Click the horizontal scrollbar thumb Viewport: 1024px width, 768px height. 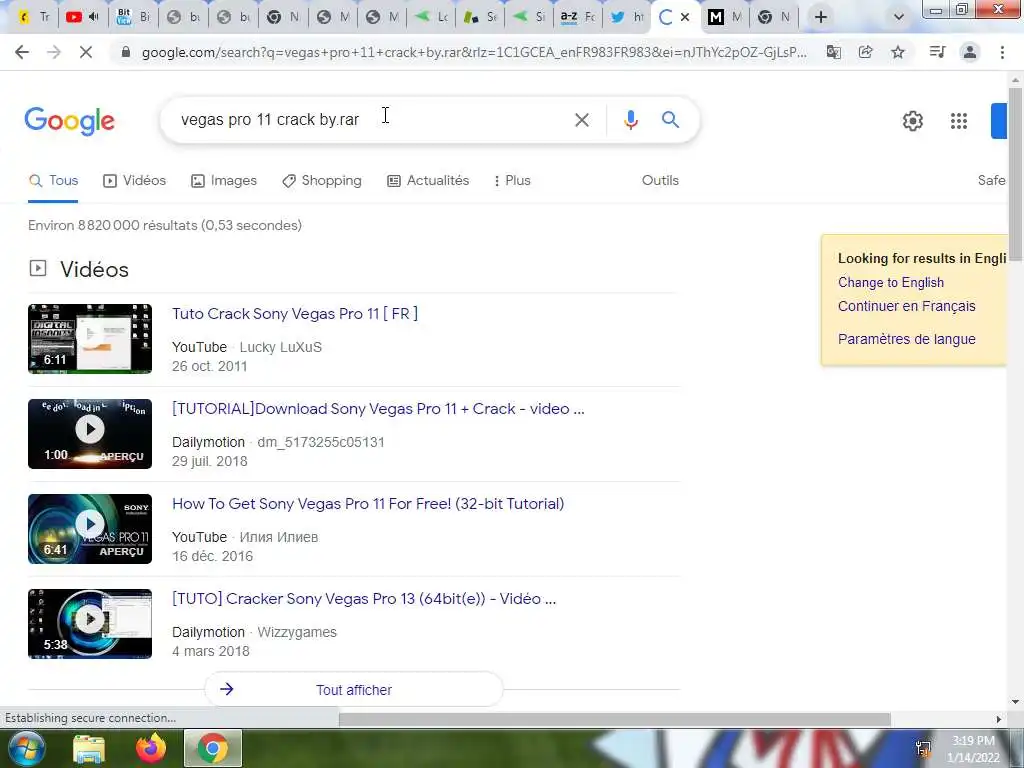[615, 719]
